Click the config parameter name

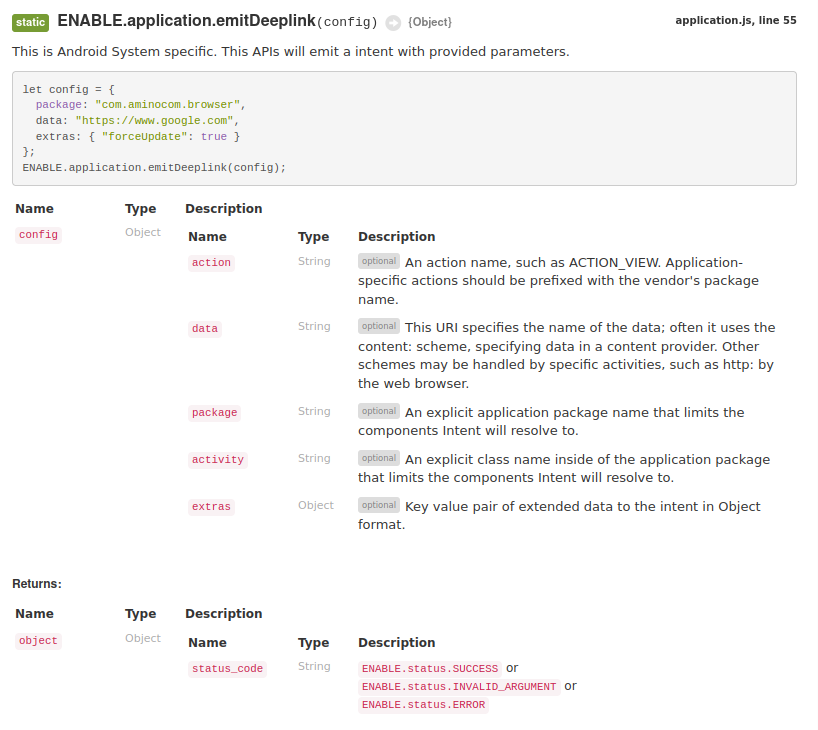tap(38, 235)
